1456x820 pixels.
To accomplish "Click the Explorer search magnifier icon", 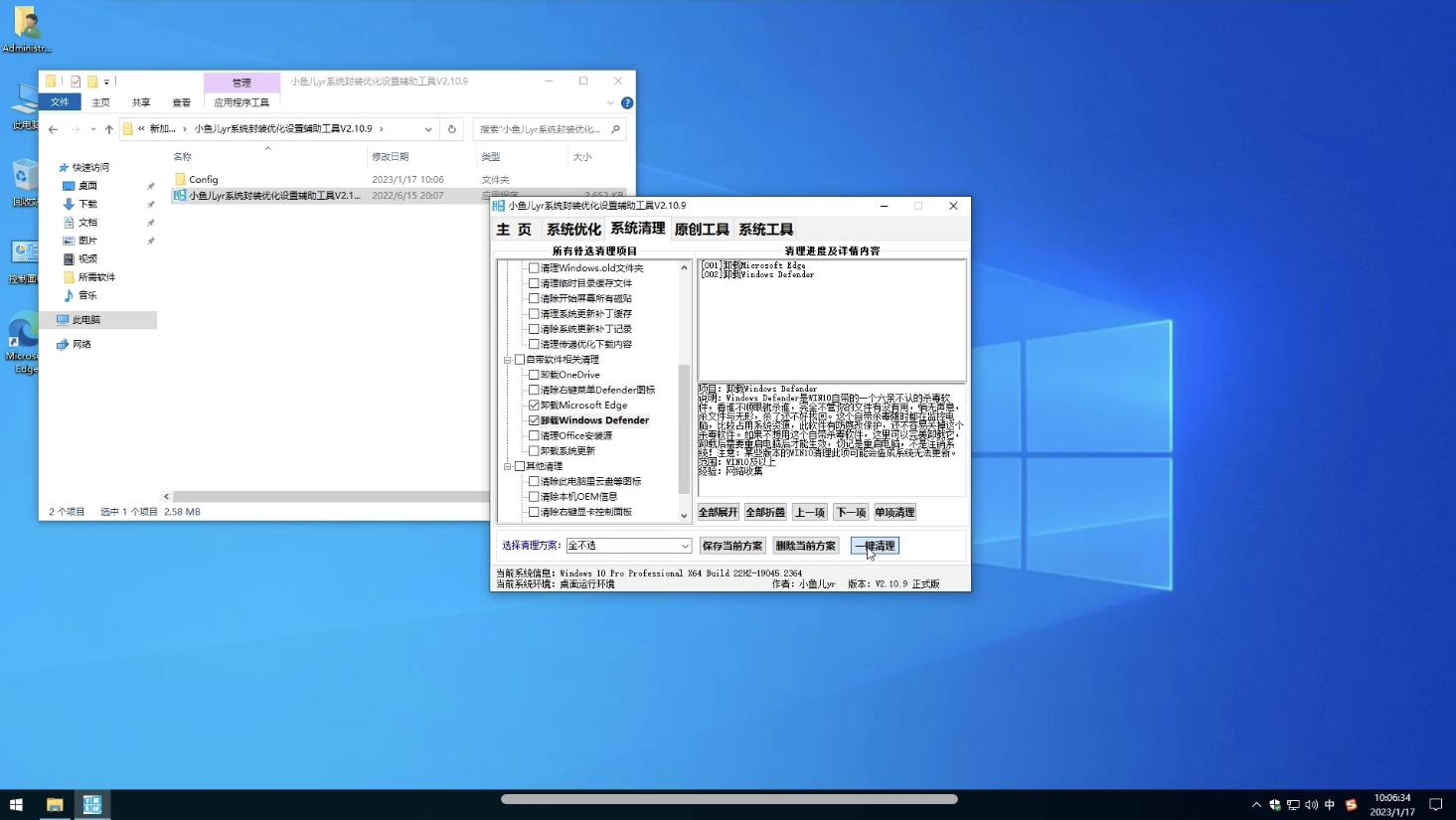I will point(615,129).
